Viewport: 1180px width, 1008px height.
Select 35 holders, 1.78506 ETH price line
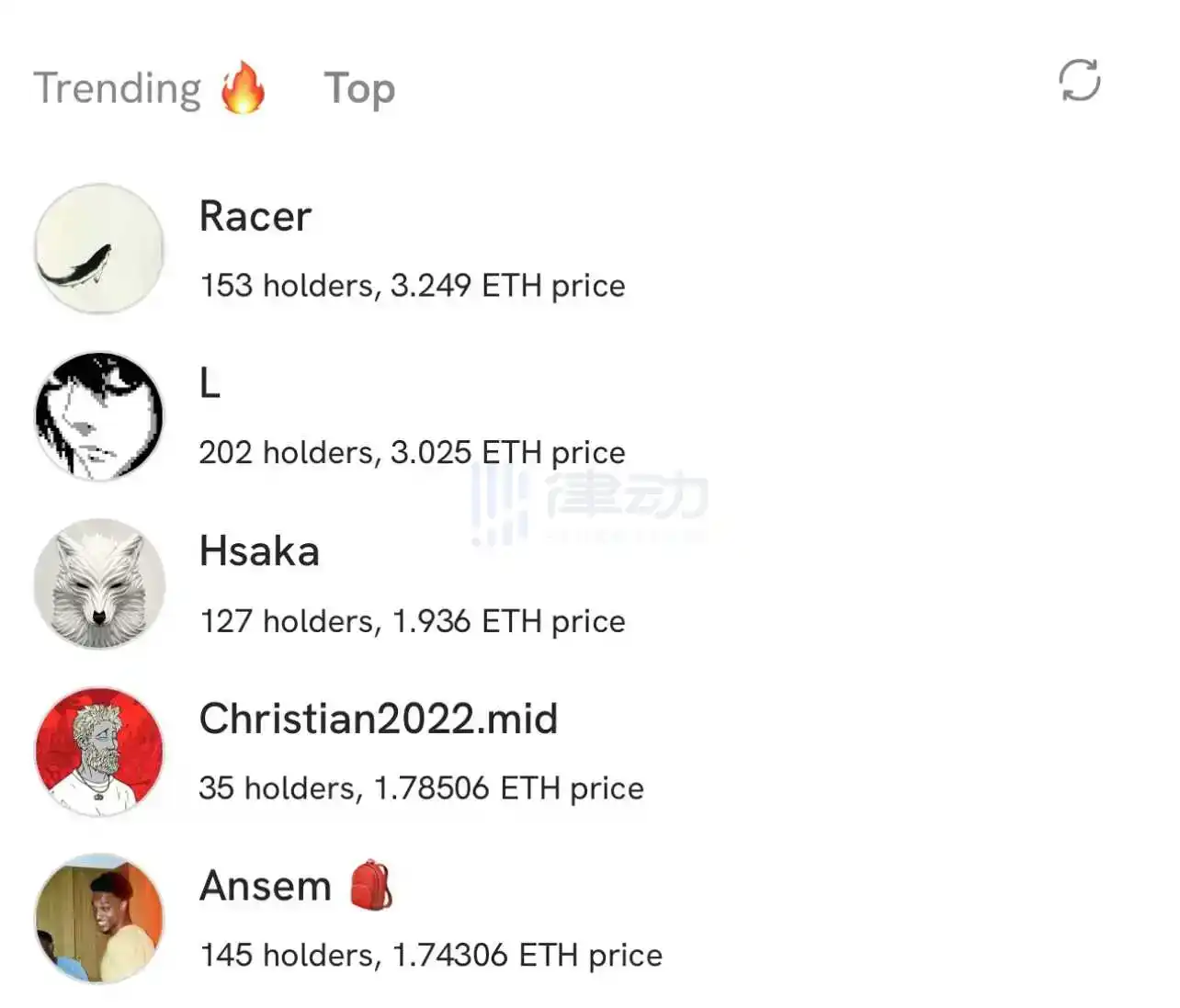[x=422, y=788]
